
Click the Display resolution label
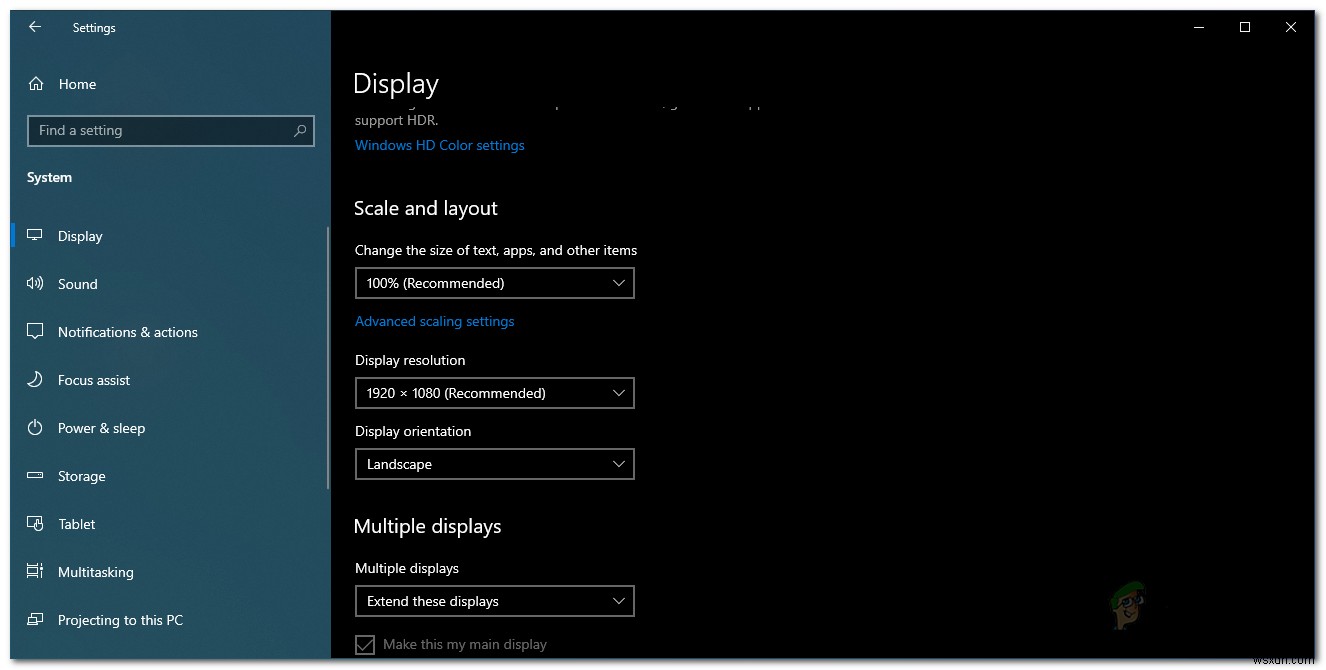(410, 360)
